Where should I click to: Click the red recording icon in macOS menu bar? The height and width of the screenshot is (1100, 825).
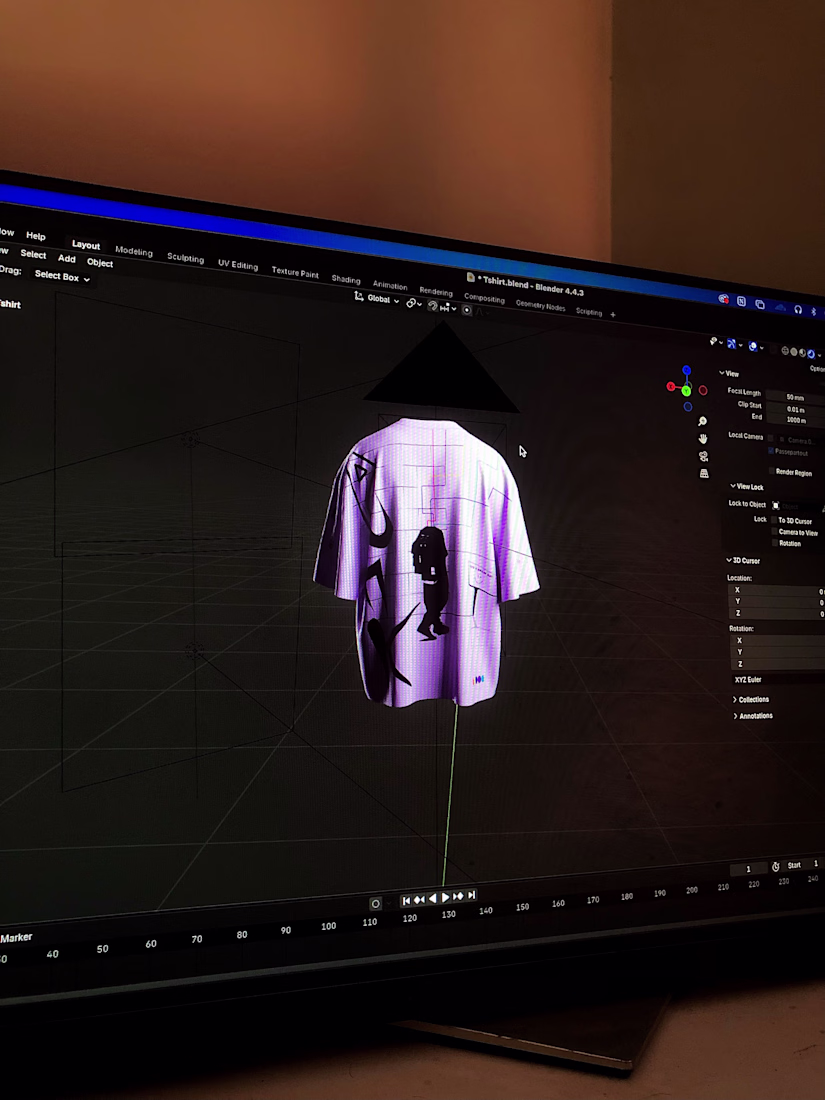coord(723,299)
